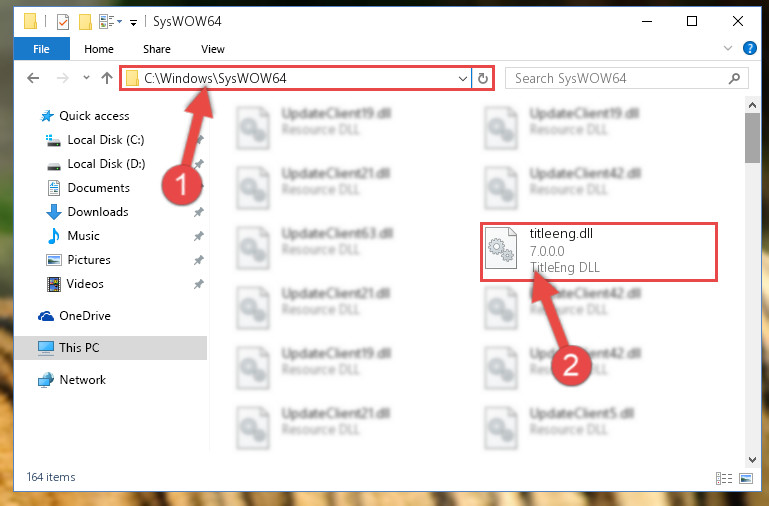
Task: Expand the ribbon with the chevron
Action: 728,48
